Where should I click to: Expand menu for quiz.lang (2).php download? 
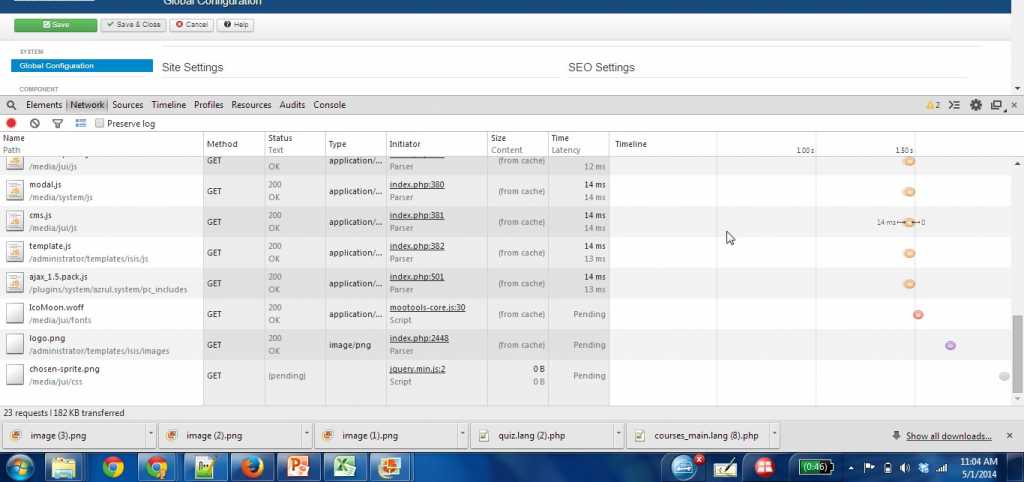pos(615,435)
